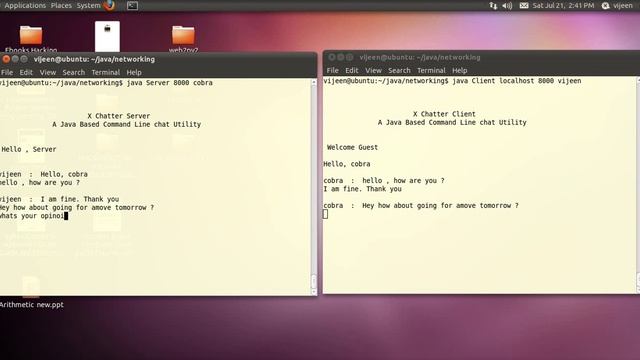Image resolution: width=640 pixels, height=360 pixels.
Task: Click 'vijeen : Hello, cobra' line in Server
Action: (44, 174)
